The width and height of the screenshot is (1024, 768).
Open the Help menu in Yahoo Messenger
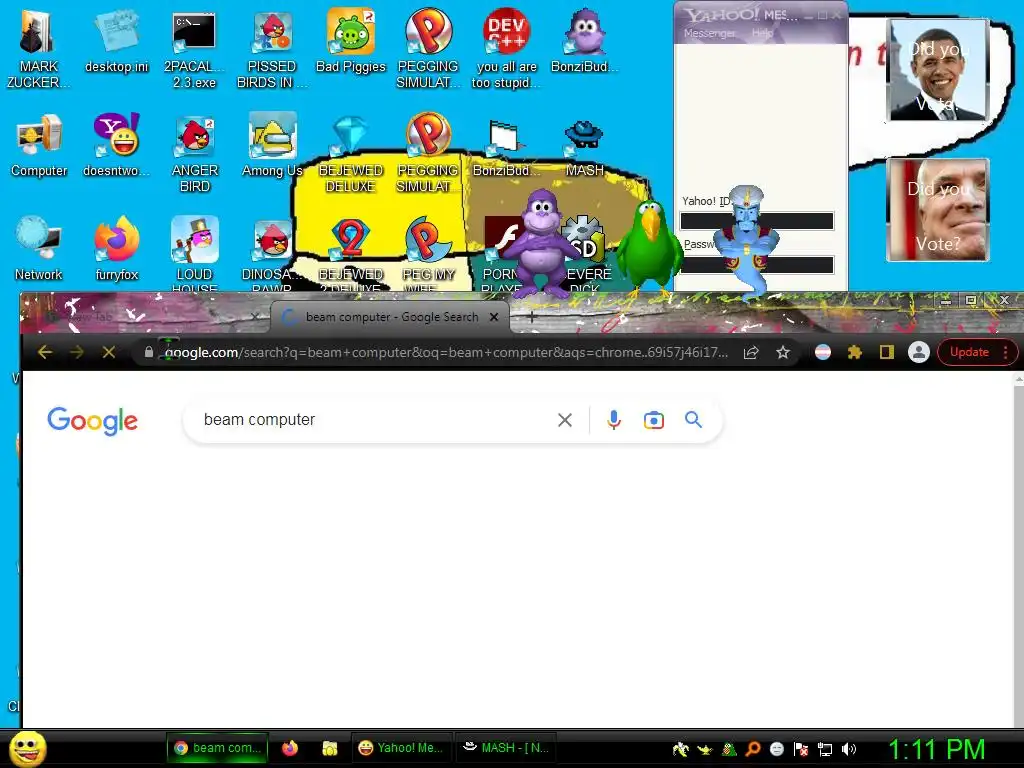tap(762, 33)
